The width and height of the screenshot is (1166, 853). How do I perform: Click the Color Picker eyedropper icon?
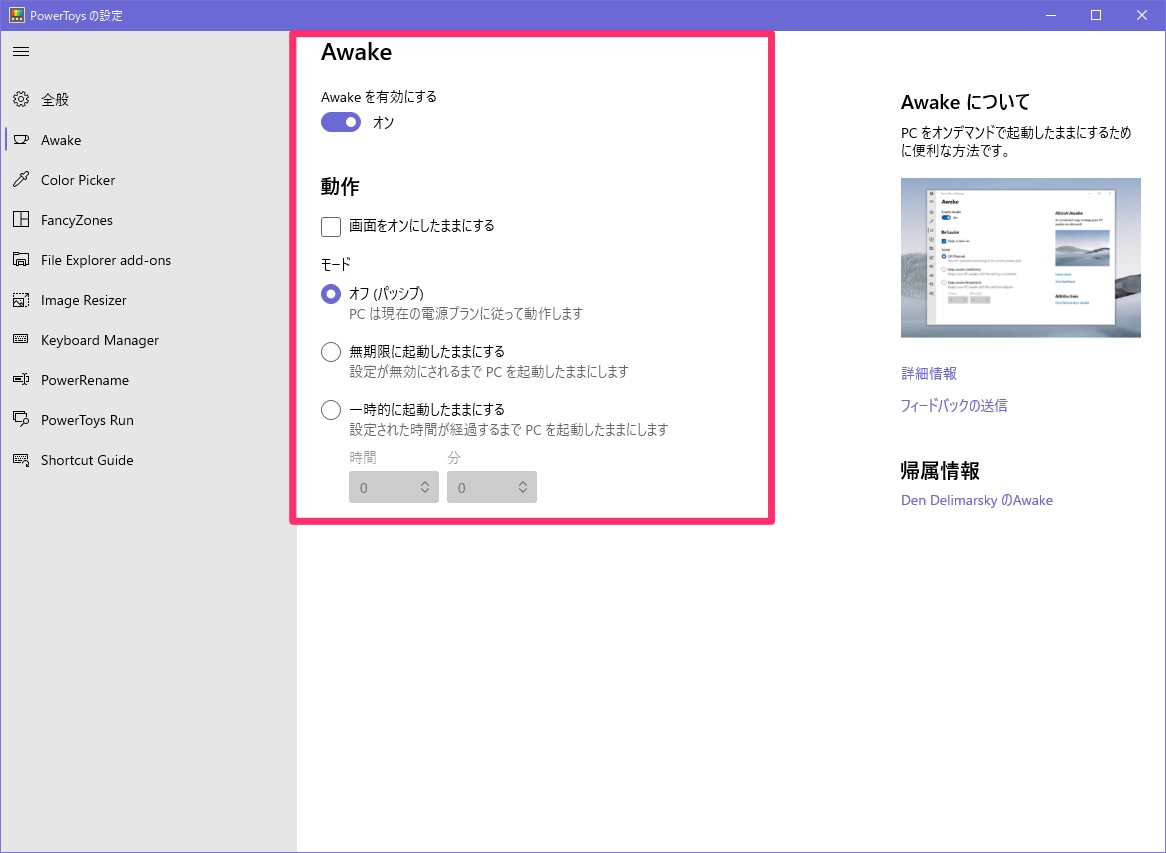pyautogui.click(x=21, y=179)
